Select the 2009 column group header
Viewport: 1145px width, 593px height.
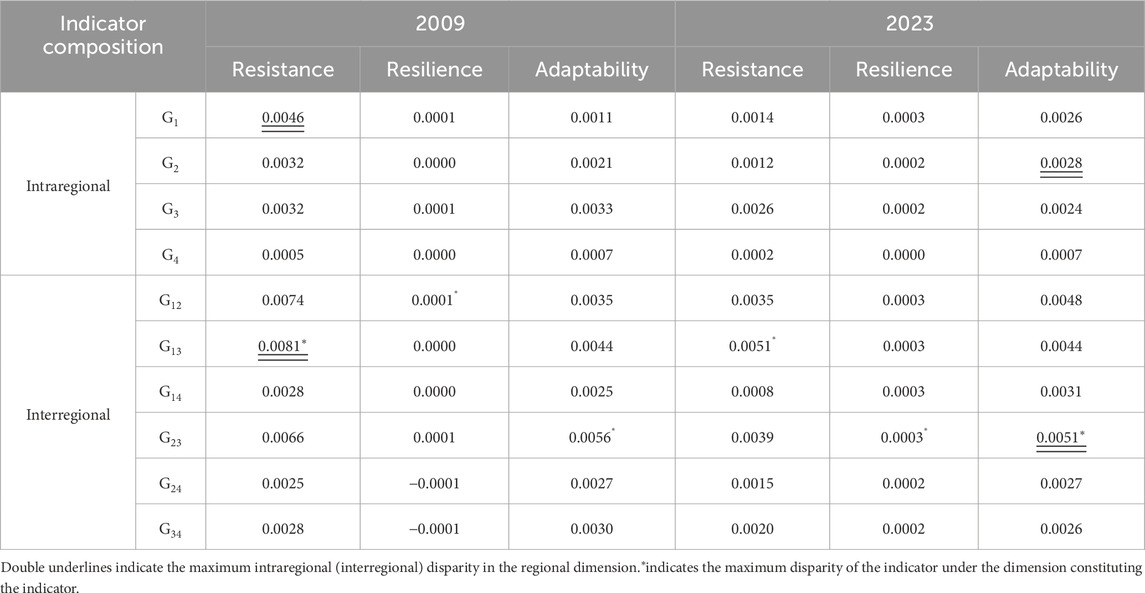[440, 23]
